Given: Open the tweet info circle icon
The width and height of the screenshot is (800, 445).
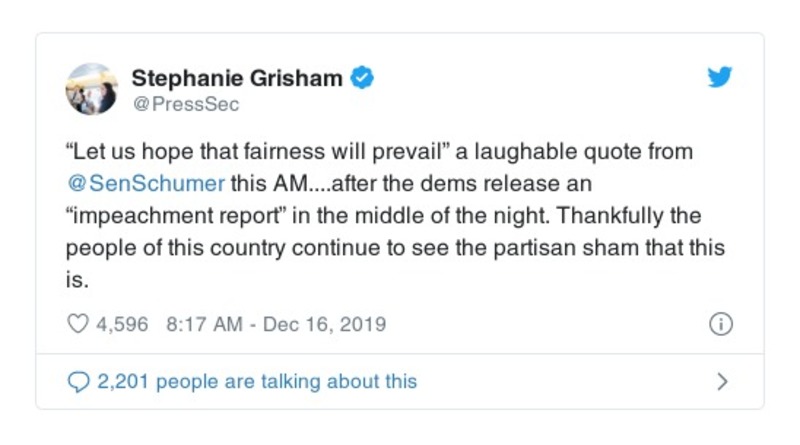Looking at the screenshot, I should tap(720, 324).
